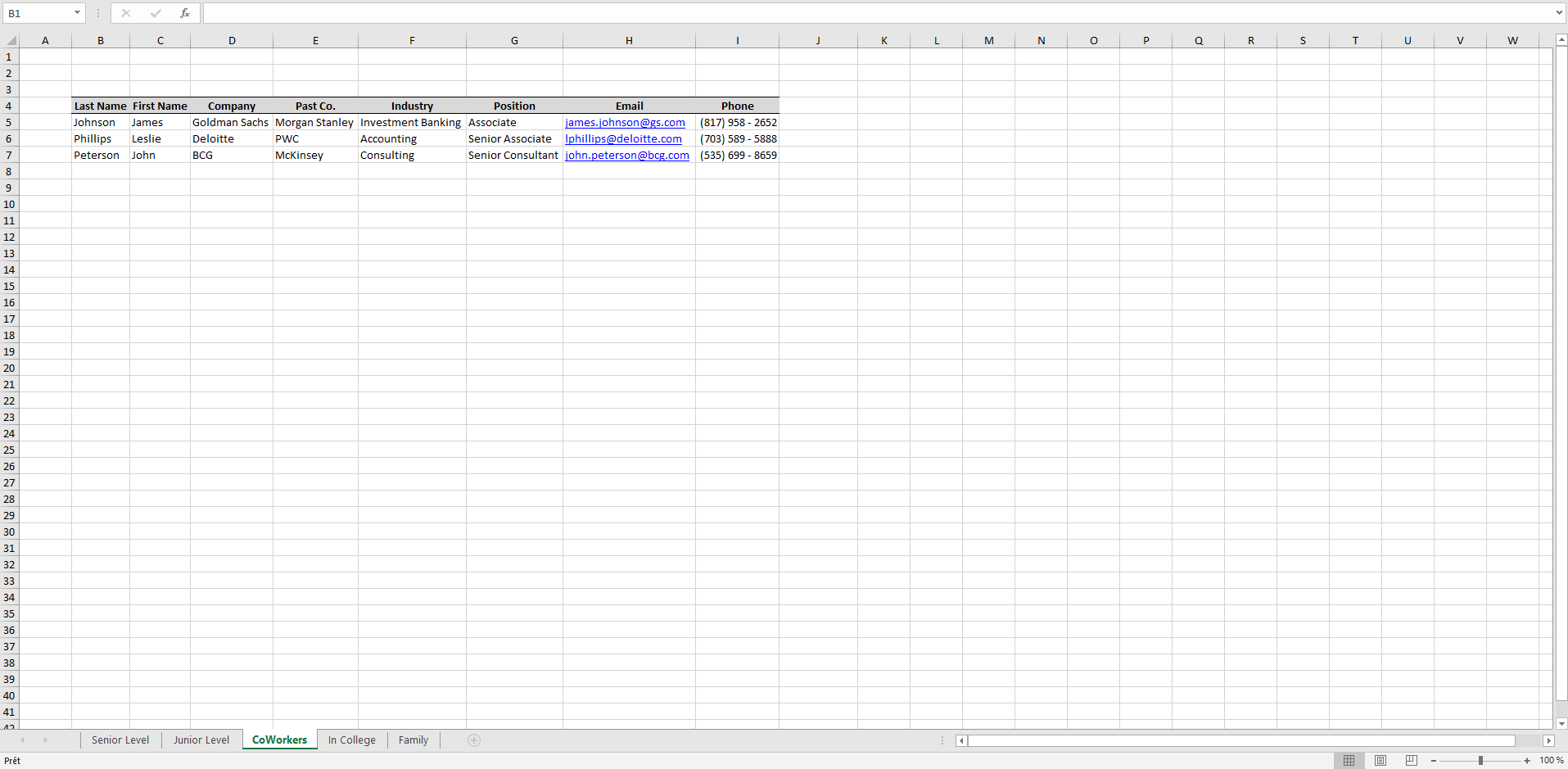Select the Peterson cell
This screenshot has width=1568, height=769.
[x=101, y=155]
